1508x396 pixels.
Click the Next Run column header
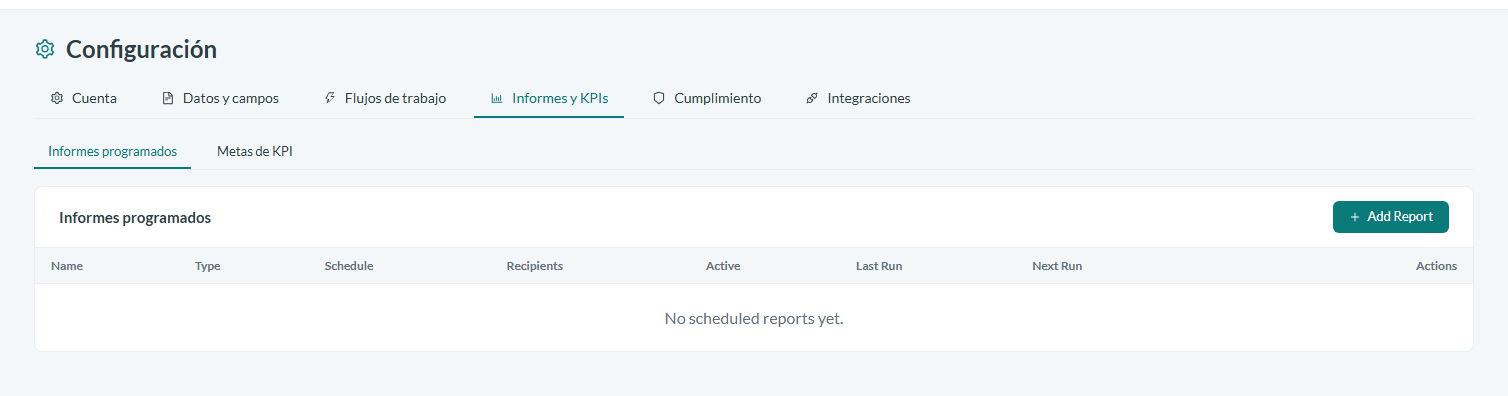(1057, 266)
